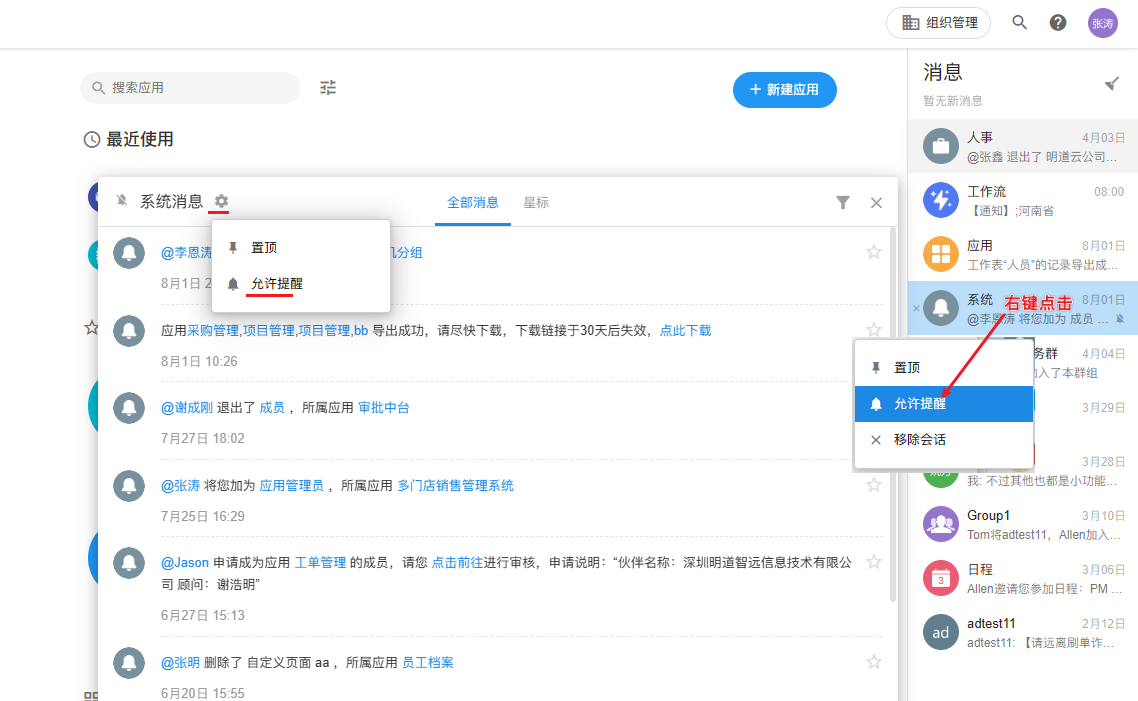Open the 组织管理 button in header
Viewport: 1138px width, 701px height.
938,23
